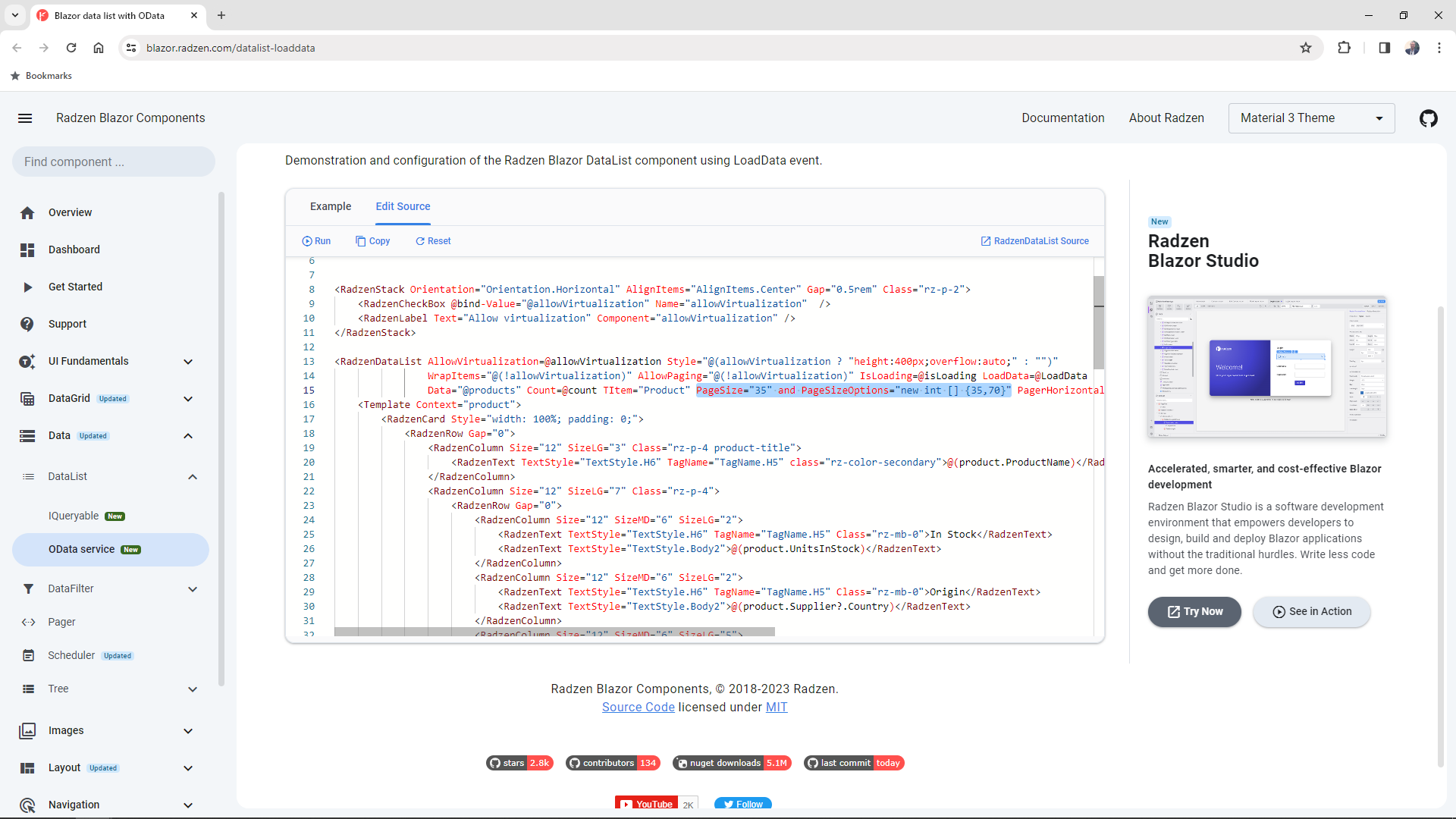This screenshot has width=1456, height=819.
Task: Expand the Navigation section
Action: coord(188,805)
